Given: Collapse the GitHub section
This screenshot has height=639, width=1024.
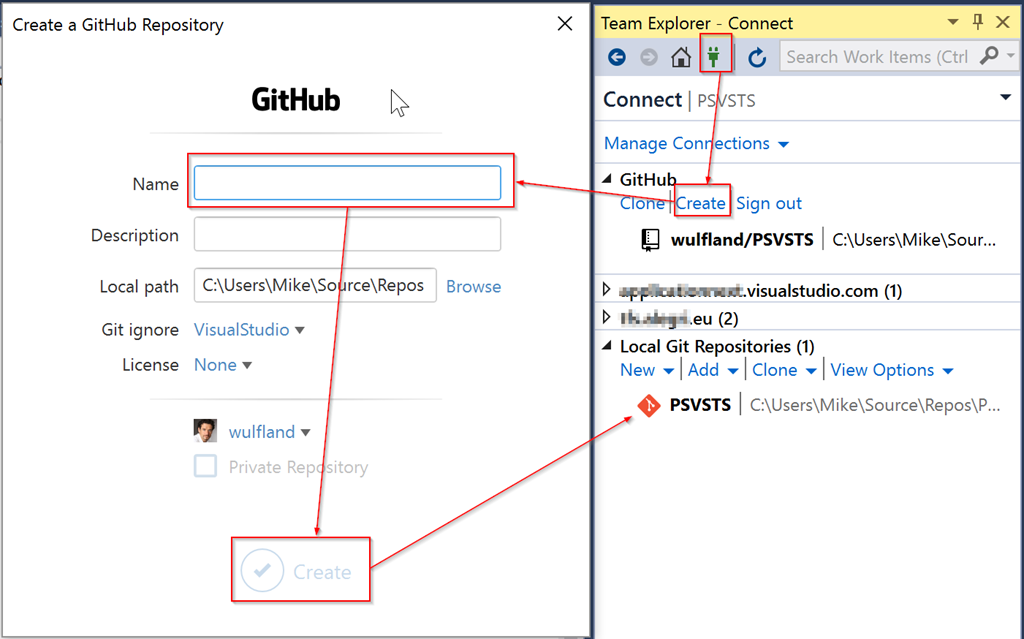Looking at the screenshot, I should (x=607, y=180).
